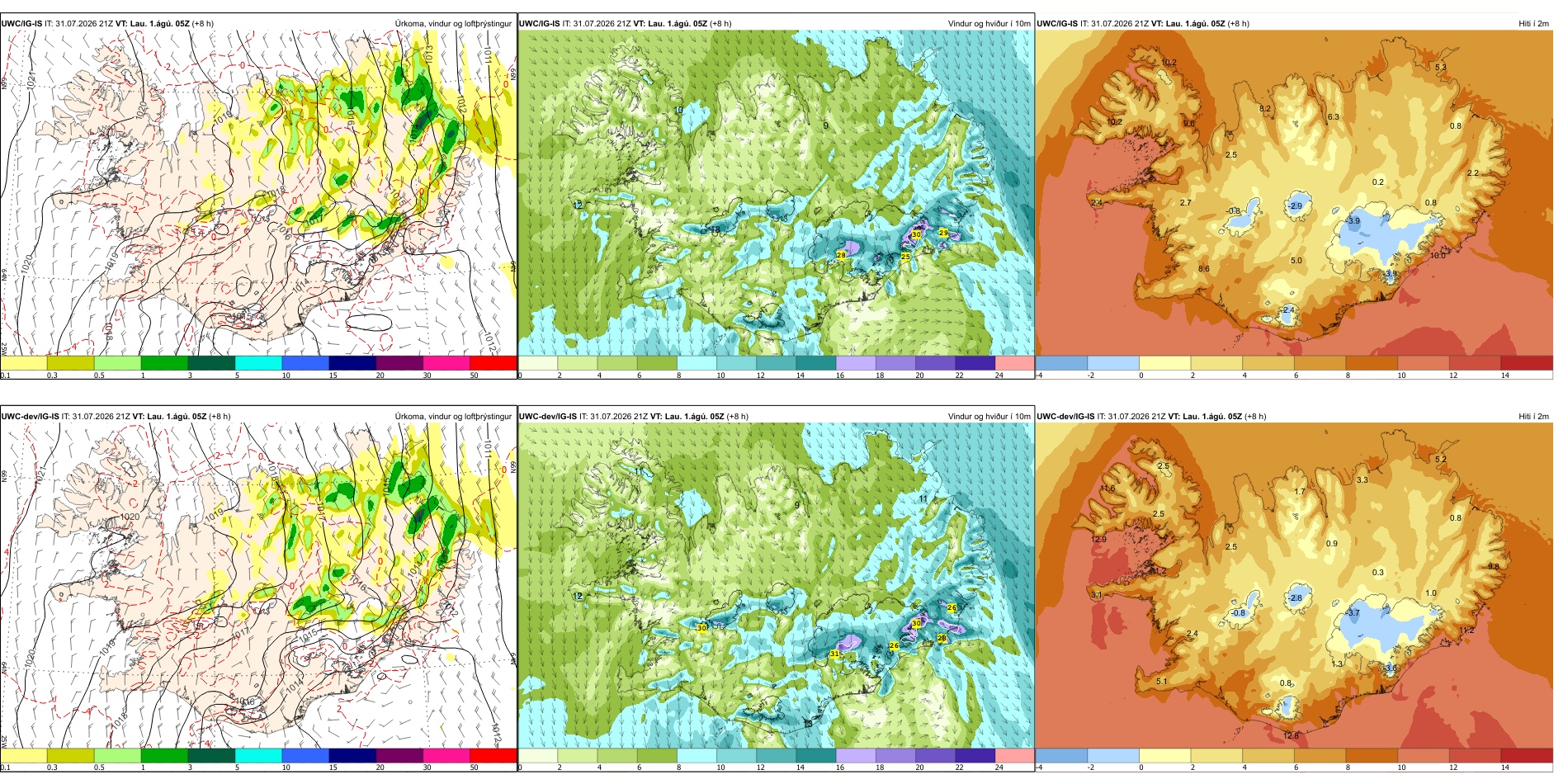
Task: Click the 'UWC-dev/IG-IS' header of the wind map
Action: (x=547, y=417)
